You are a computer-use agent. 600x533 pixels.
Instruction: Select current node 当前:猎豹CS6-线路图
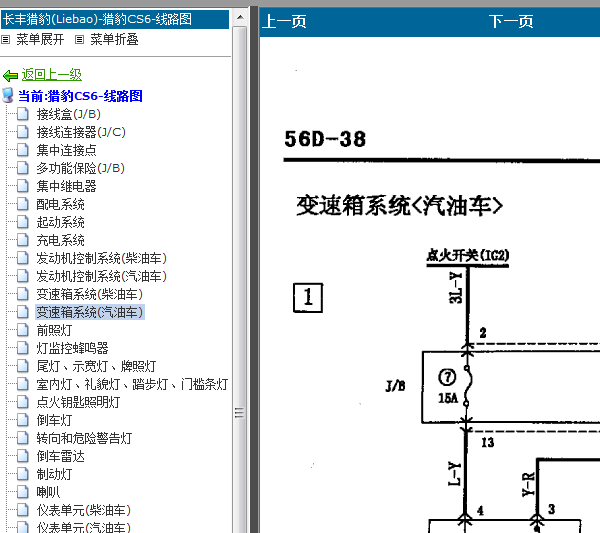80,96
